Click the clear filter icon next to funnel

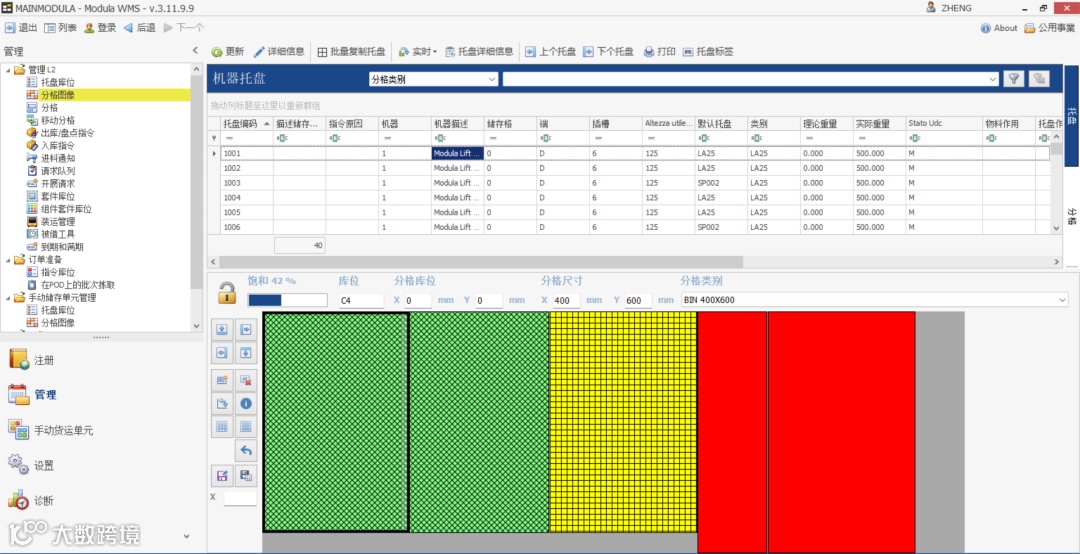pyautogui.click(x=1039, y=79)
